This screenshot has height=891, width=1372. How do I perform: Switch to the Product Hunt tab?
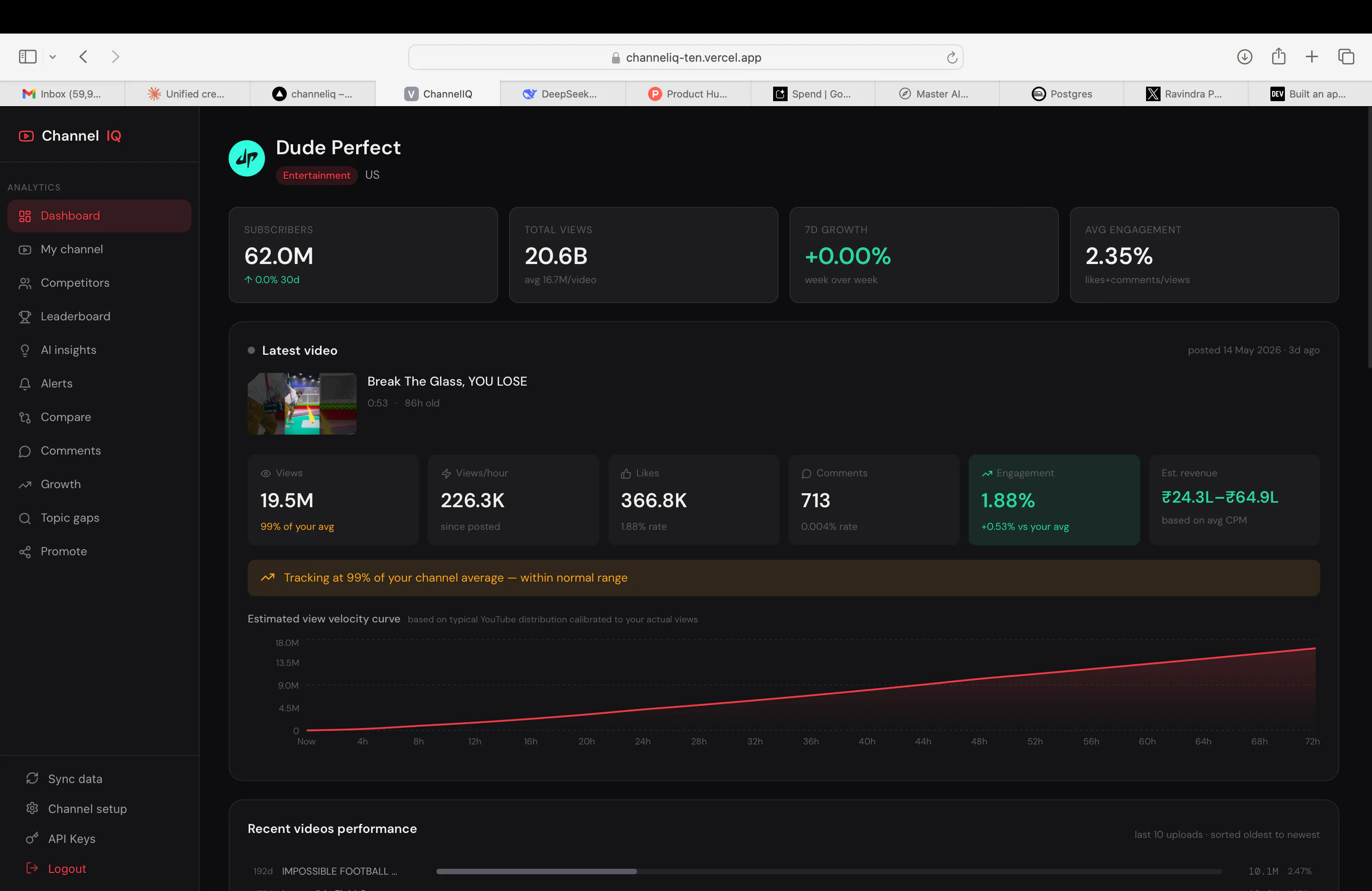click(x=688, y=93)
